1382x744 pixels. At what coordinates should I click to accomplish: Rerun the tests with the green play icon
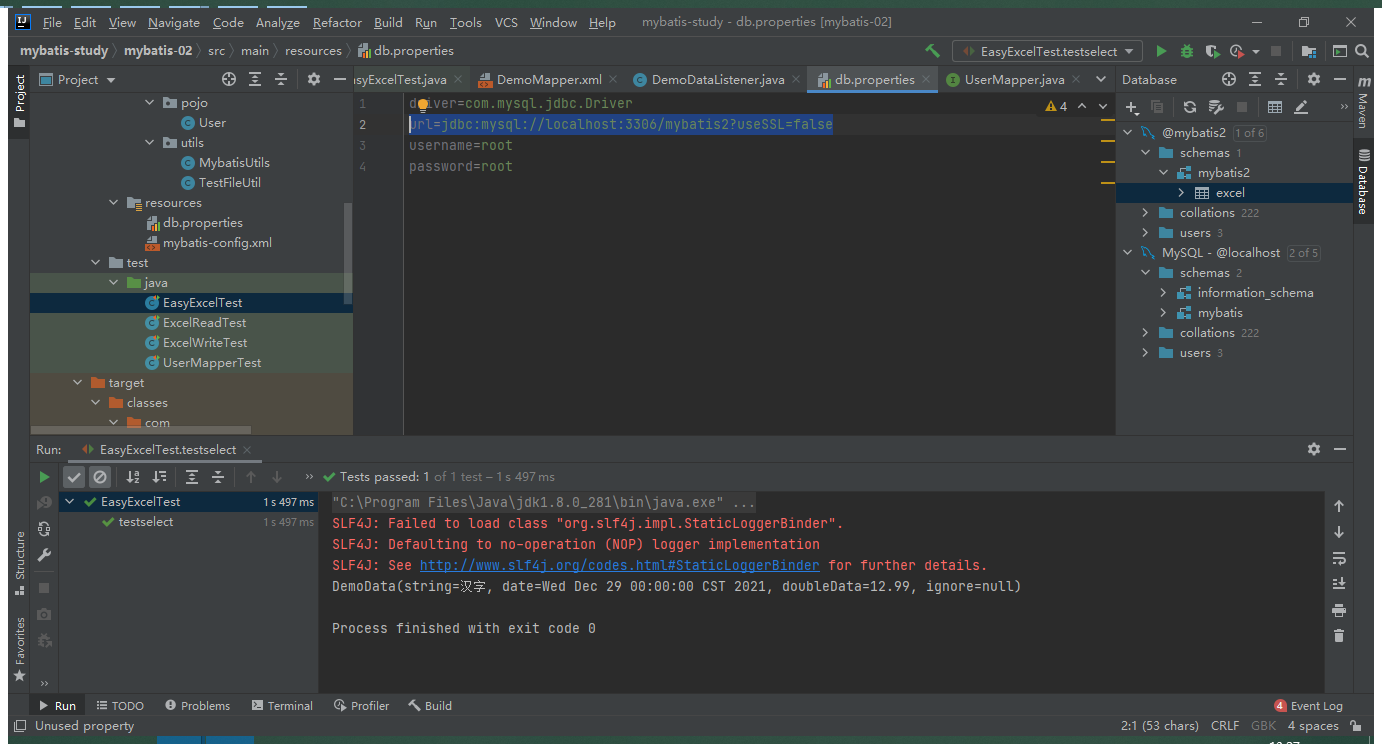[44, 475]
